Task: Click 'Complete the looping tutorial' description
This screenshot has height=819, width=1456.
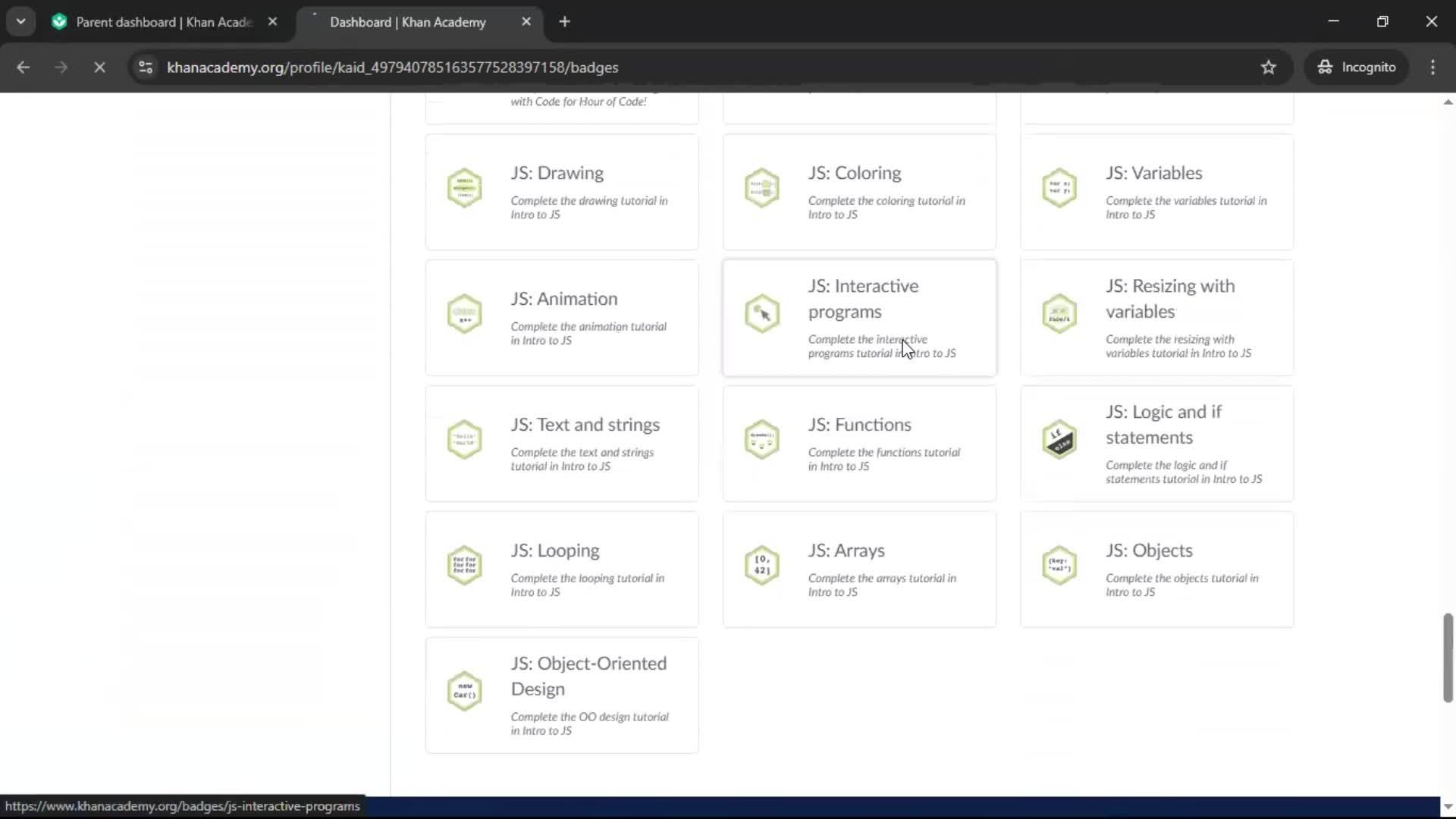Action: pyautogui.click(x=587, y=585)
